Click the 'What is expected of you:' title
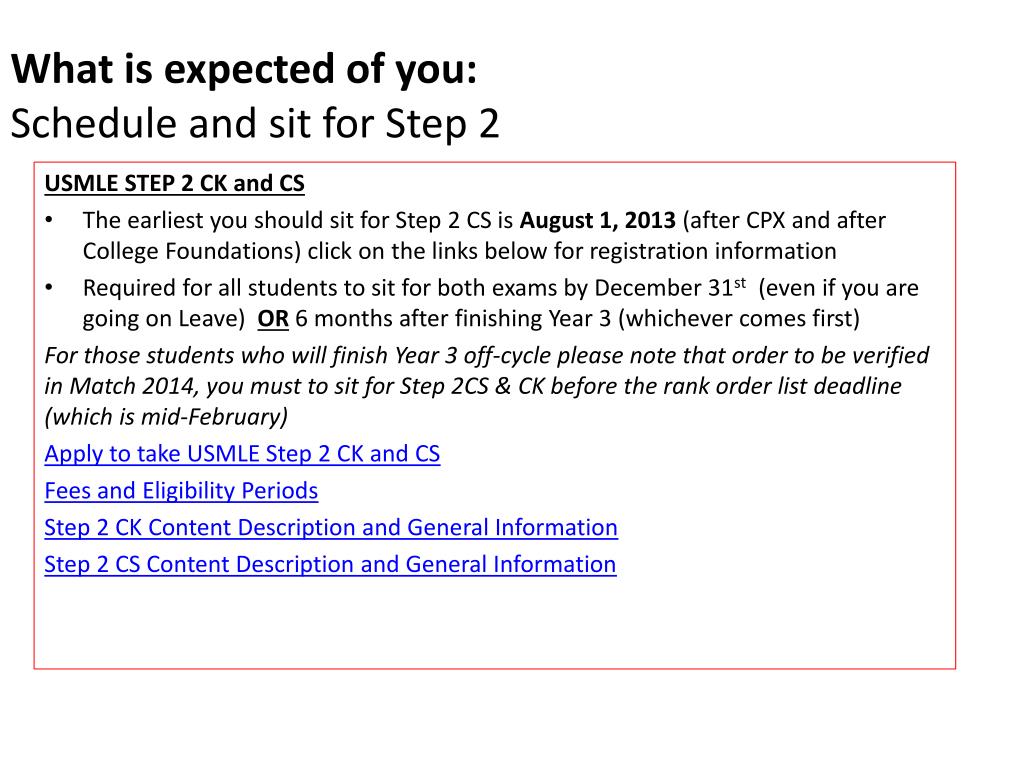1024x768 pixels. (x=244, y=70)
